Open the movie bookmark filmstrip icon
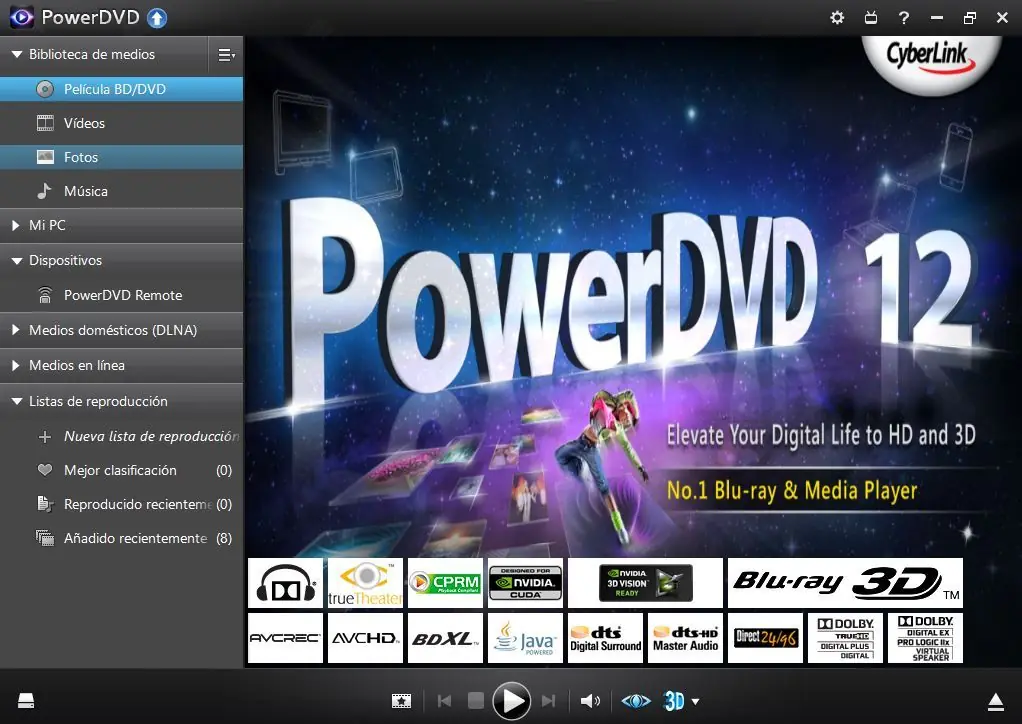 [x=401, y=701]
